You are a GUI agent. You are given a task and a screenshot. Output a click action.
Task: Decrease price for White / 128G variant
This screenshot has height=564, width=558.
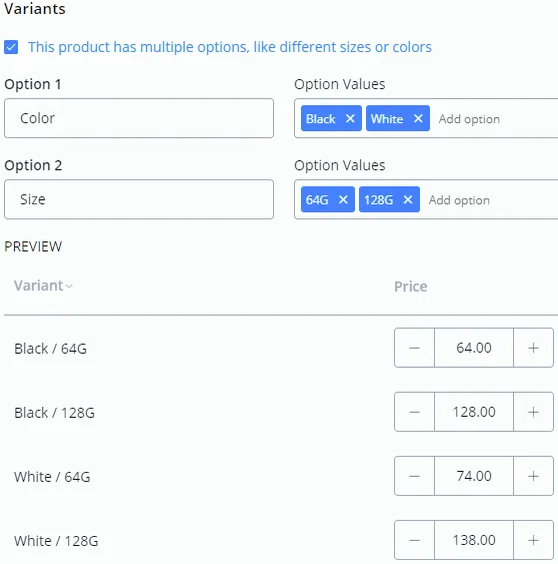point(414,540)
